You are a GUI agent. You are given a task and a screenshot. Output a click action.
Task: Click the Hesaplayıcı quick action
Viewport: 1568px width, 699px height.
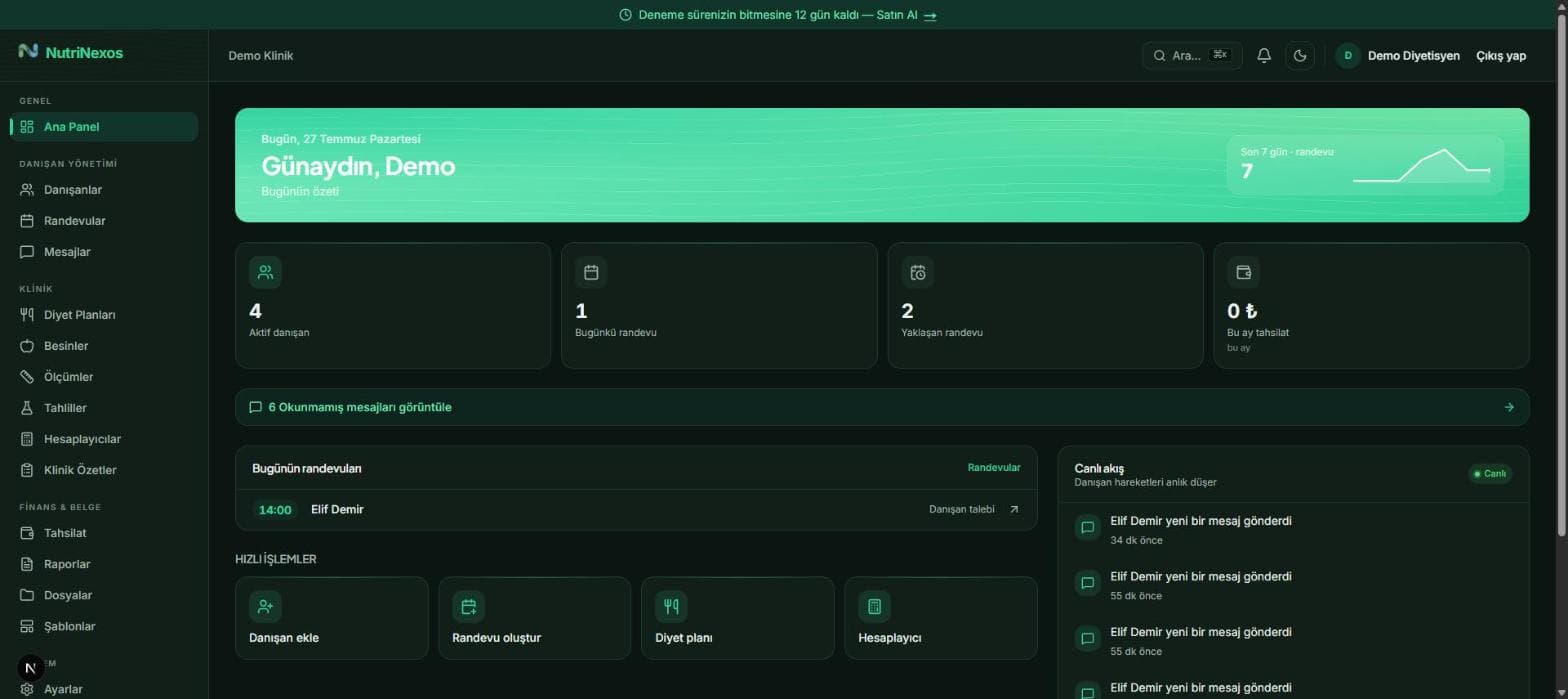[x=941, y=618]
